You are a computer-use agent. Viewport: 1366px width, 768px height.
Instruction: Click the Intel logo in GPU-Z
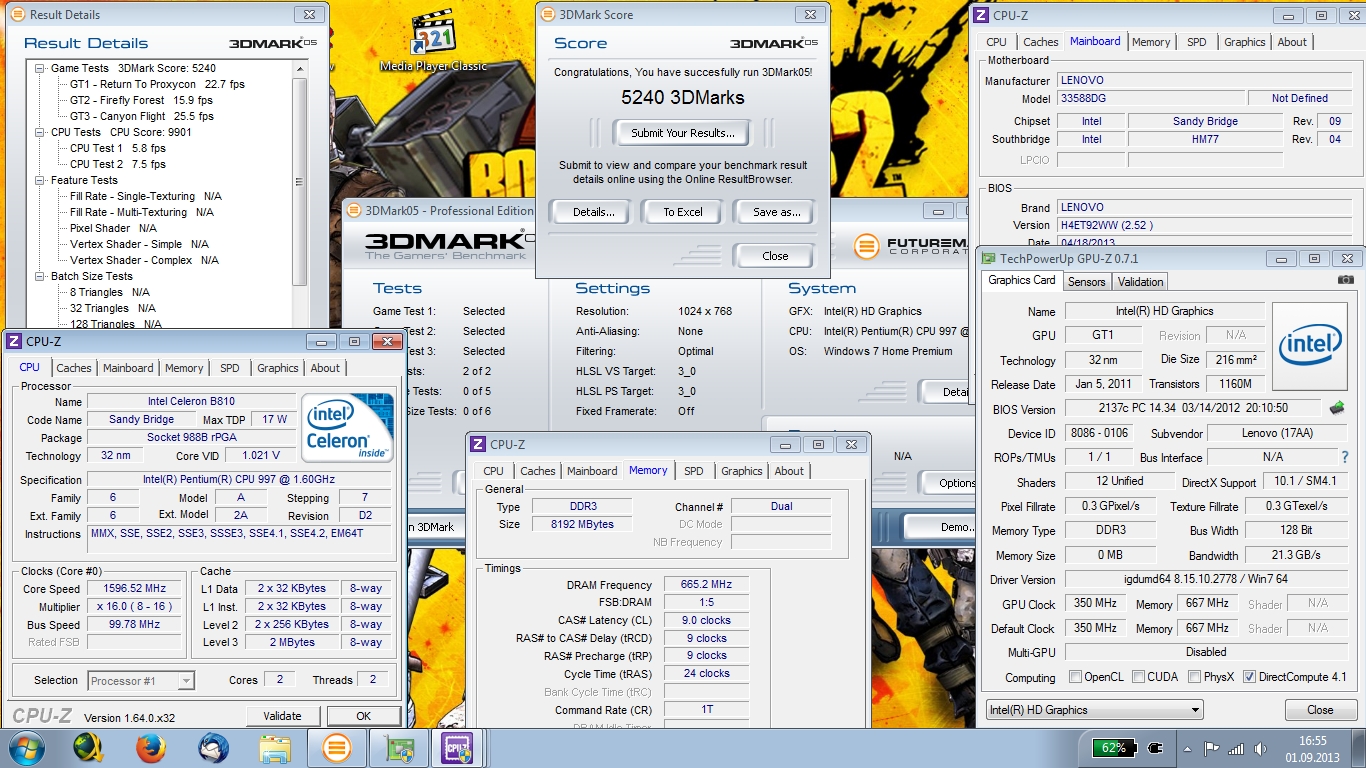point(1310,346)
